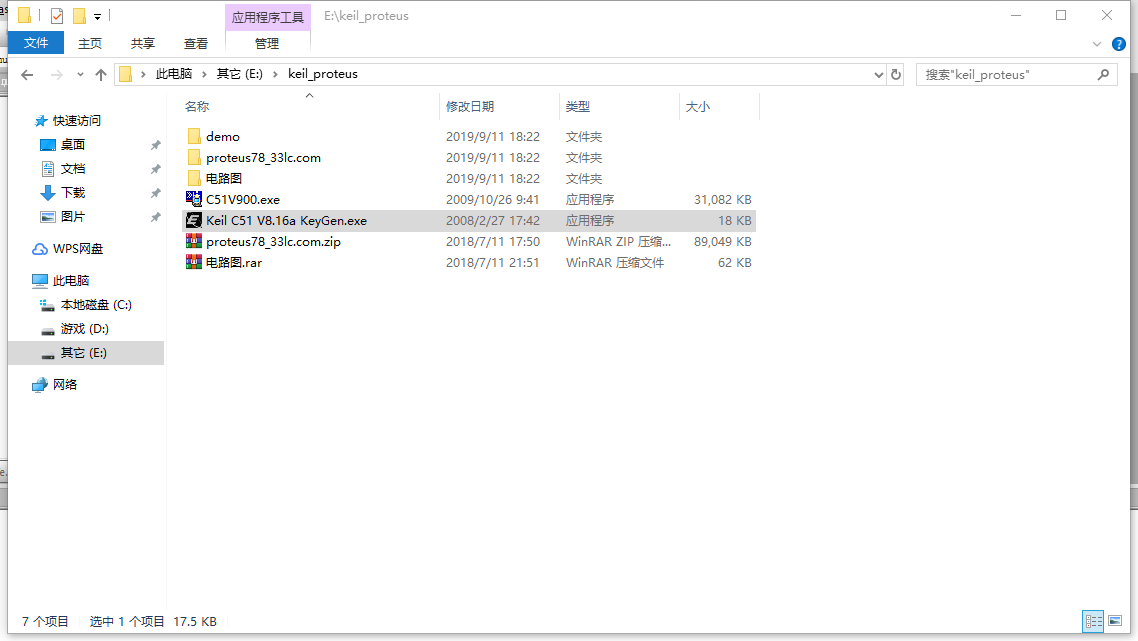This screenshot has height=641, width=1138.
Task: Refresh the keil_proteus folder view
Action: tap(896, 74)
